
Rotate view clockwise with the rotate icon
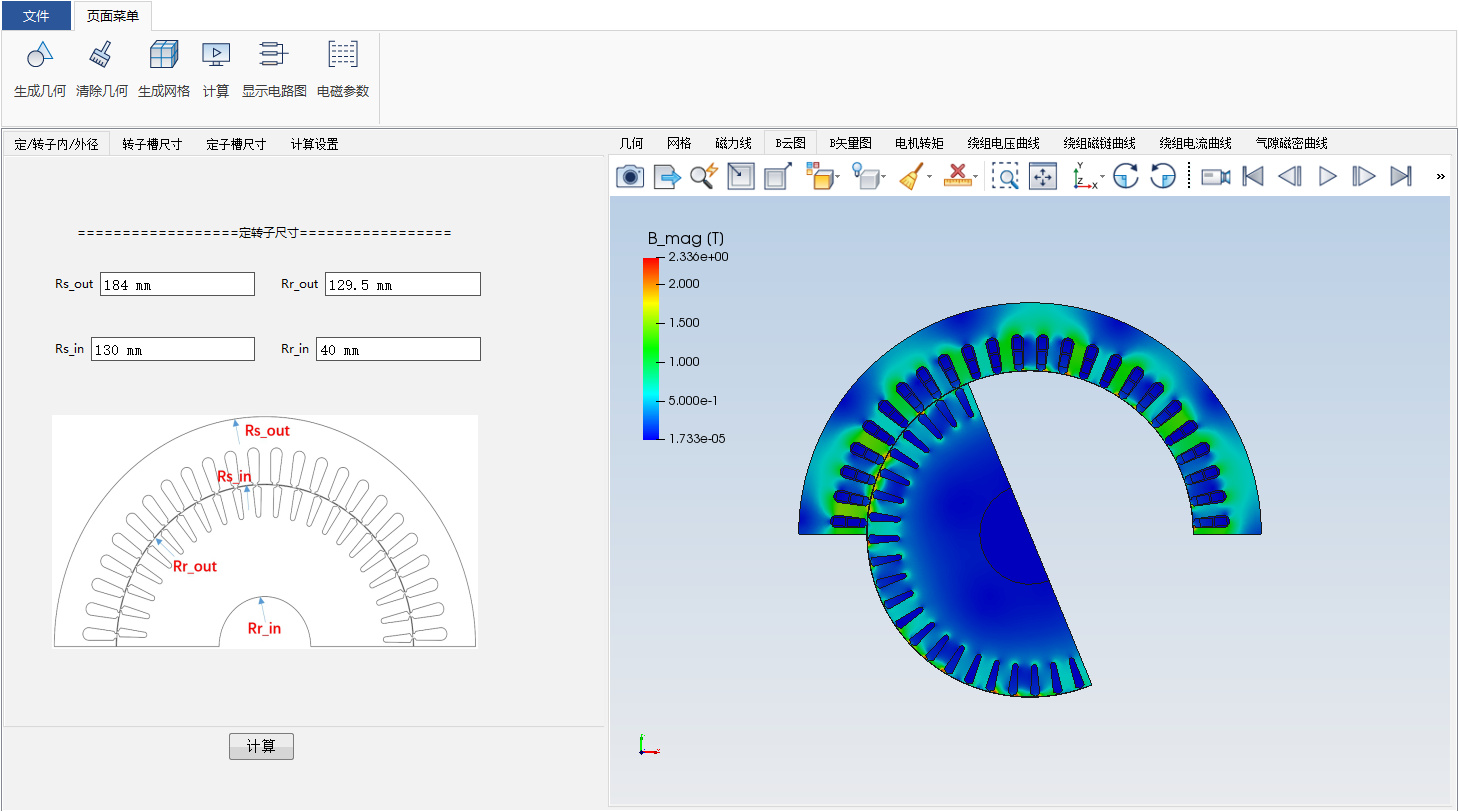[x=1126, y=177]
